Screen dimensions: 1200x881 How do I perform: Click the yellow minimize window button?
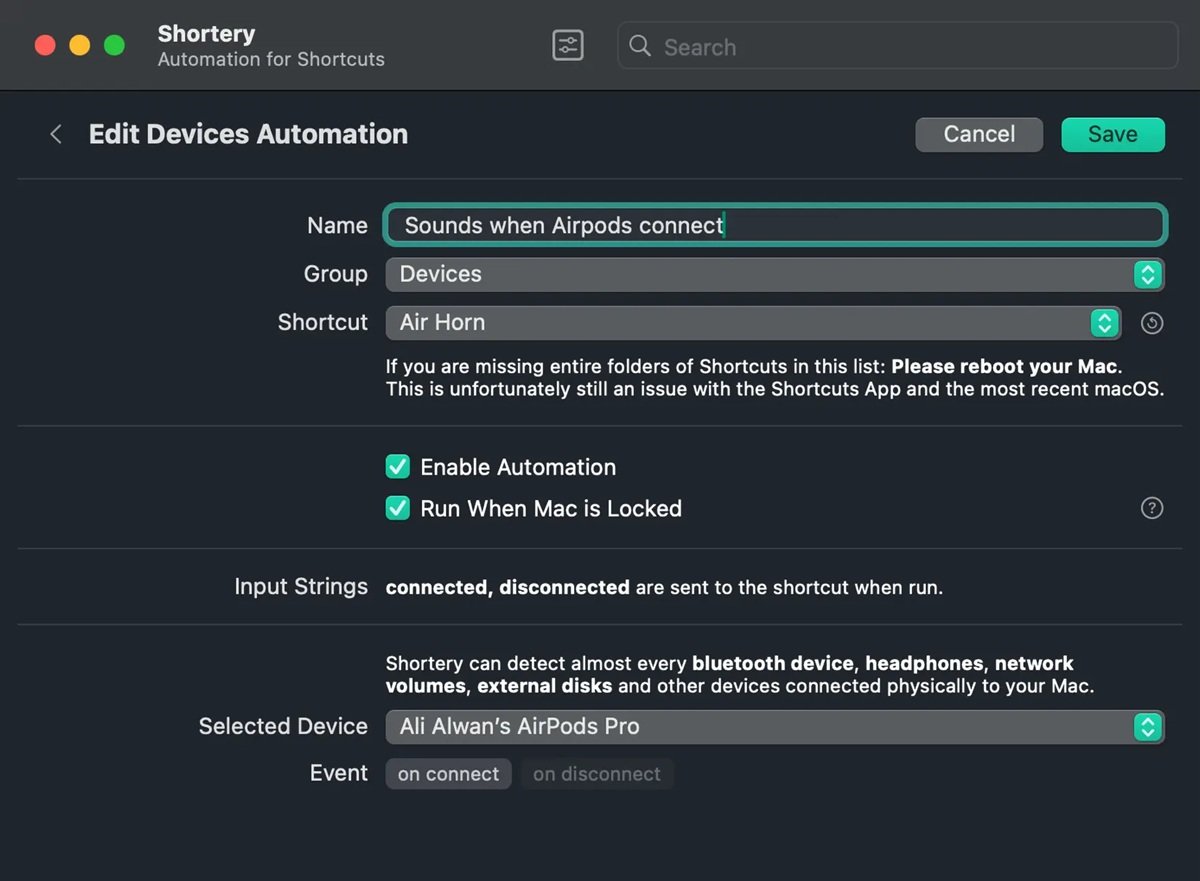(79, 45)
